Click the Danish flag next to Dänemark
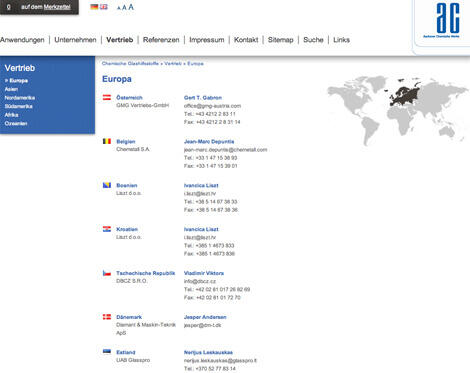This screenshot has height=373, width=470. tap(107, 317)
